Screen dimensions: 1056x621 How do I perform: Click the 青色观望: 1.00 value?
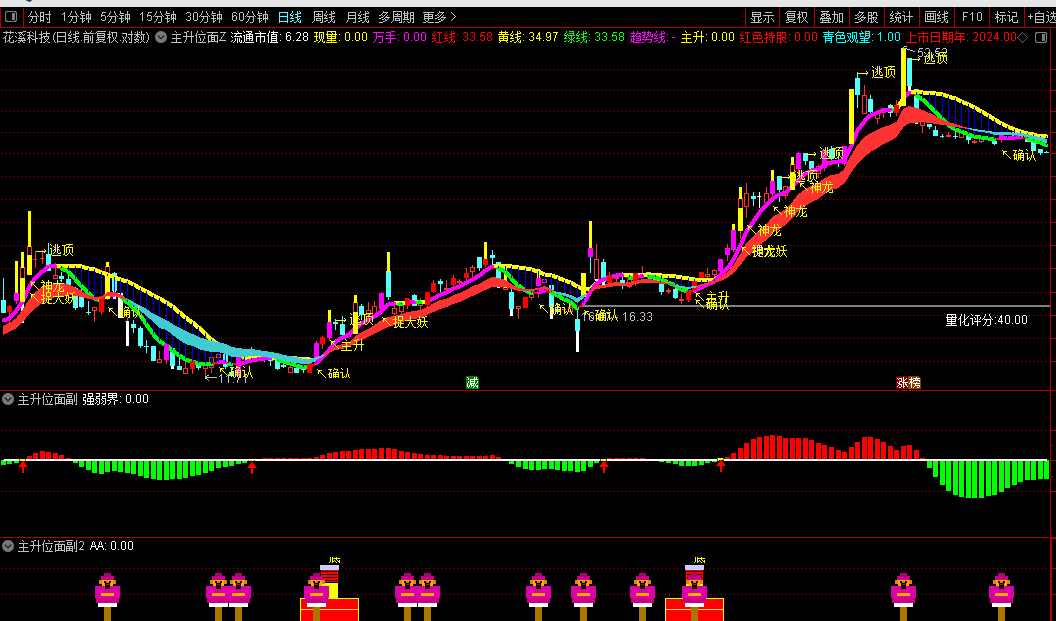point(861,38)
